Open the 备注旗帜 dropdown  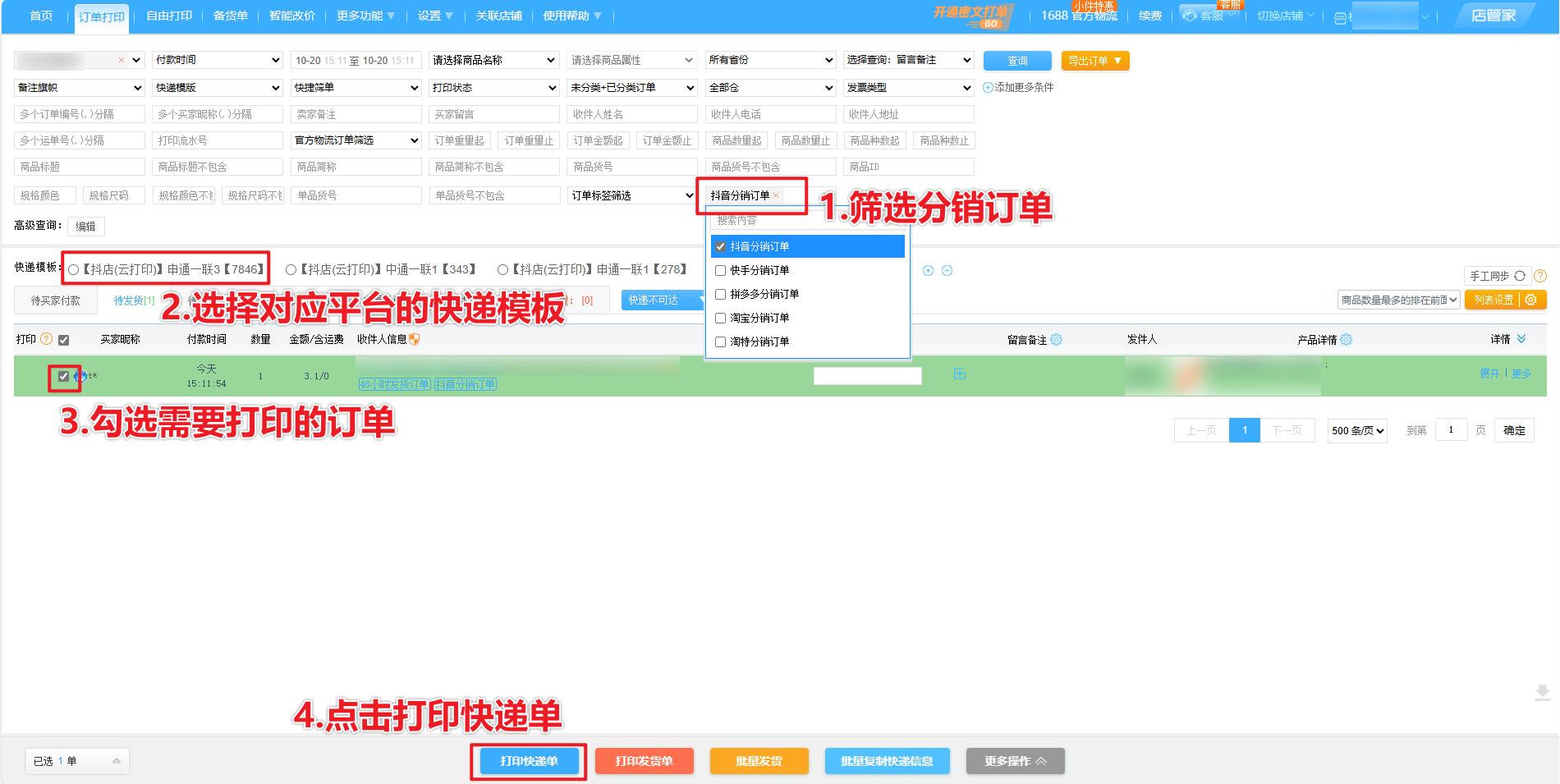[x=80, y=87]
